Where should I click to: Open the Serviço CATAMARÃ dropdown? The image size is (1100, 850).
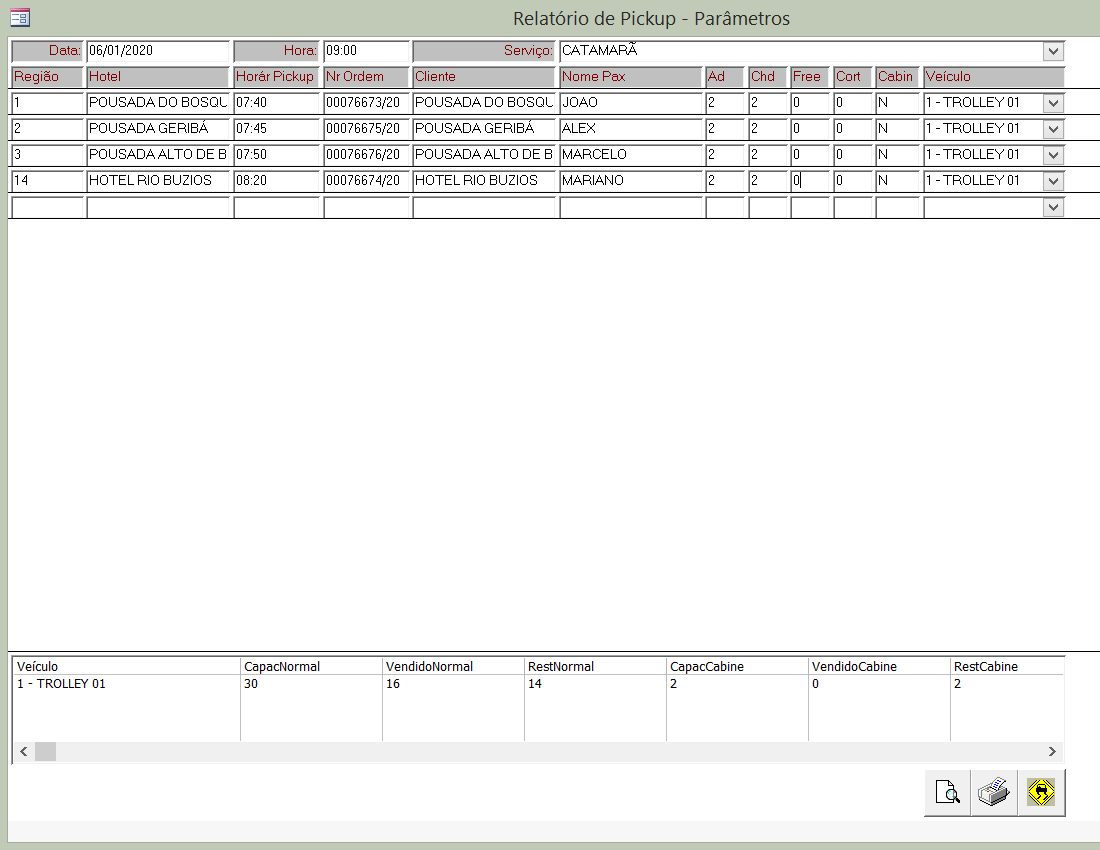pos(1053,51)
